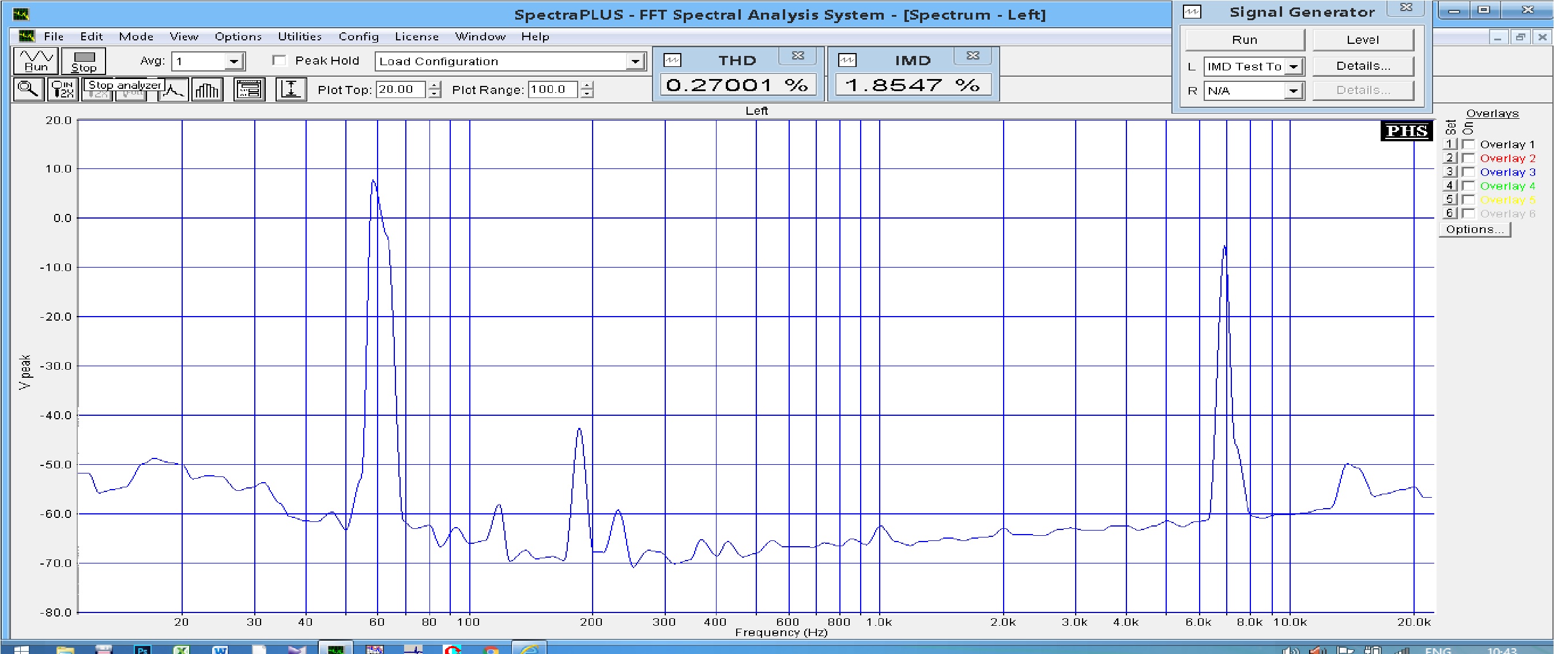1568x654 pixels.
Task: Click the Level button in Signal Generator
Action: pyautogui.click(x=1362, y=40)
